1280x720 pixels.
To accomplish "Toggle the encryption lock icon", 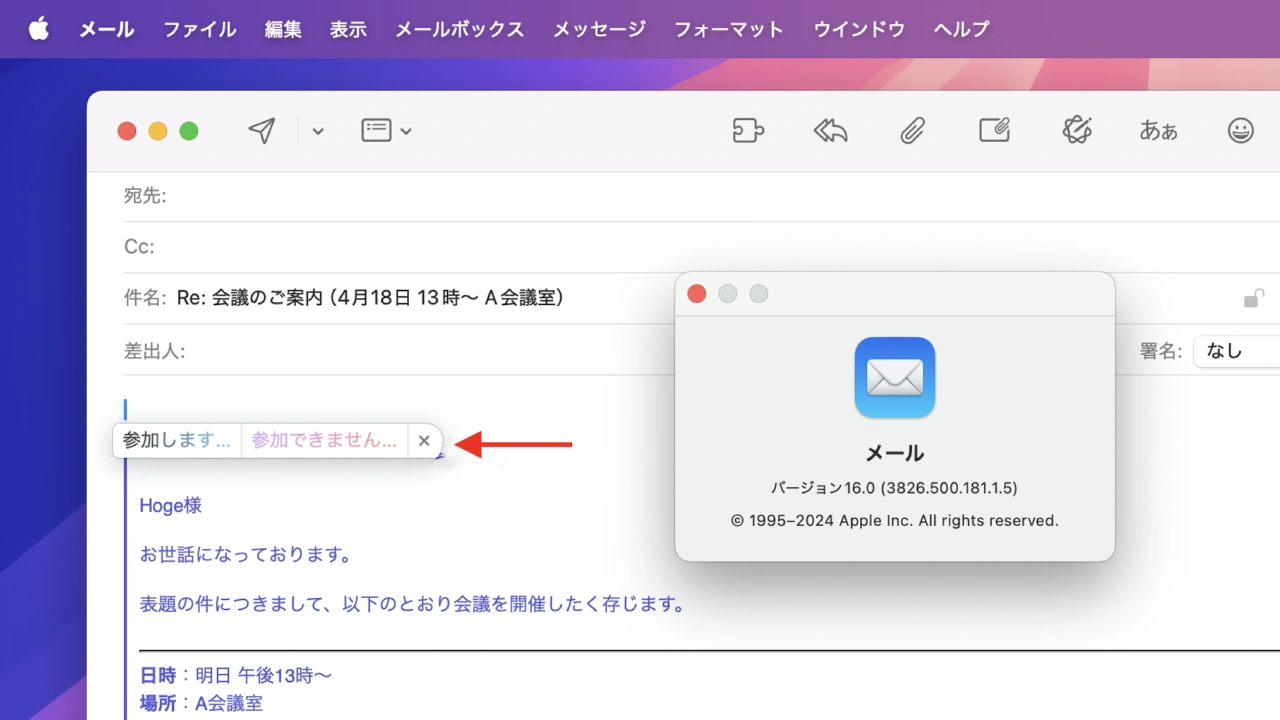I will (x=1252, y=298).
